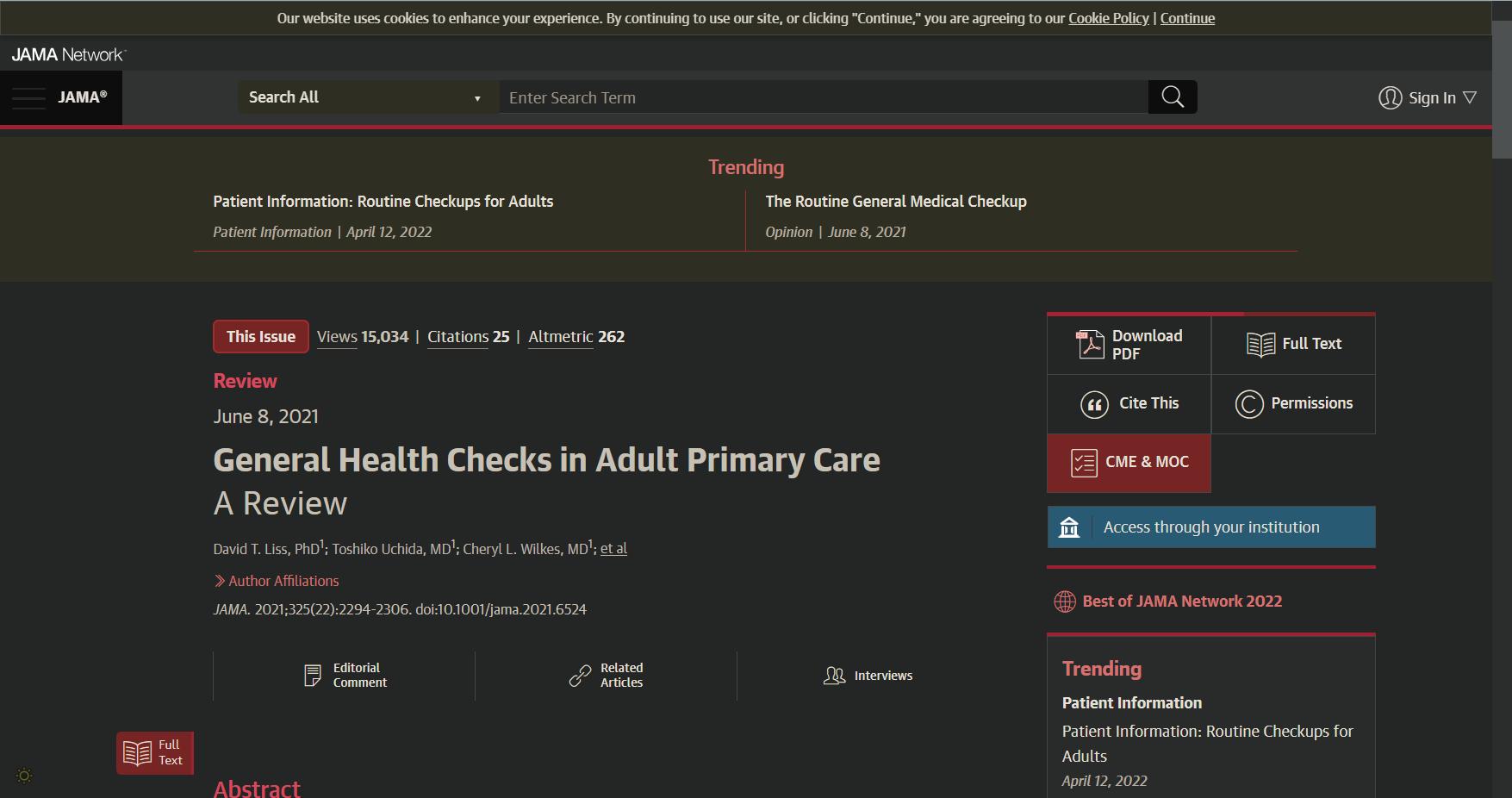Click the magnifying glass search icon
1512x798 pixels.
(1172, 97)
